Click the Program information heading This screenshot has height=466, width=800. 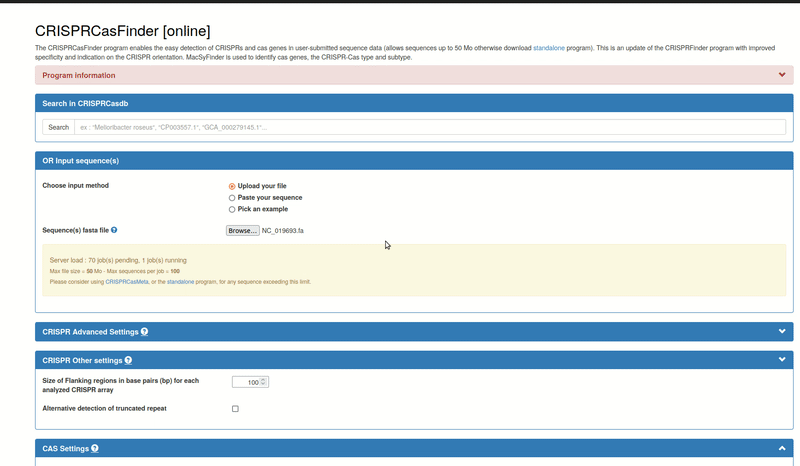point(79,76)
